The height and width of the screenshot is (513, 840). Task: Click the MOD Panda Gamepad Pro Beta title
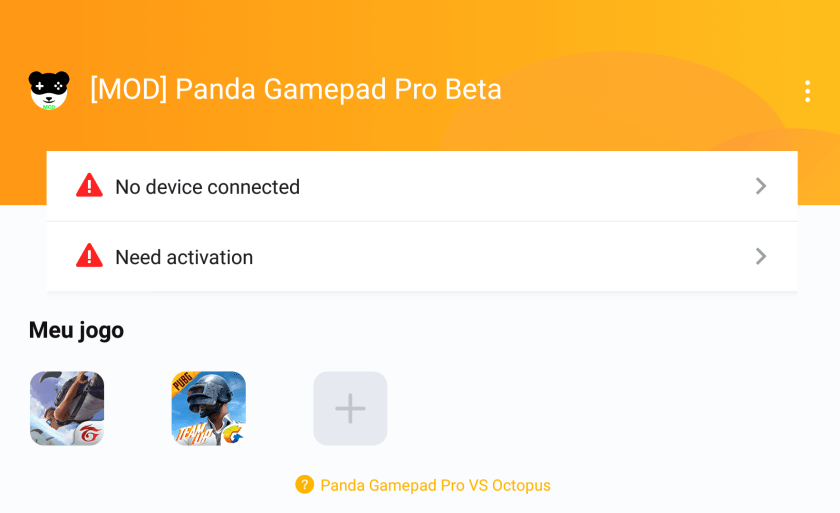tap(296, 90)
